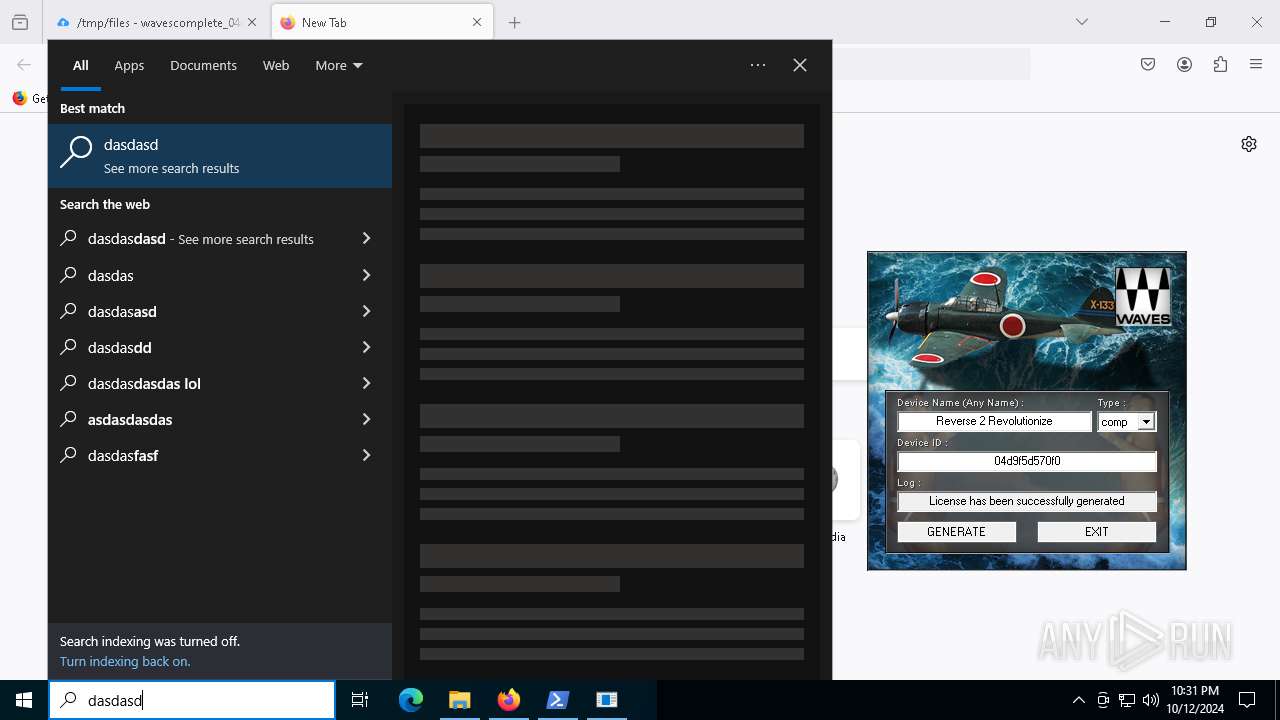
Task: Click Turn indexing back on link
Action: [125, 661]
